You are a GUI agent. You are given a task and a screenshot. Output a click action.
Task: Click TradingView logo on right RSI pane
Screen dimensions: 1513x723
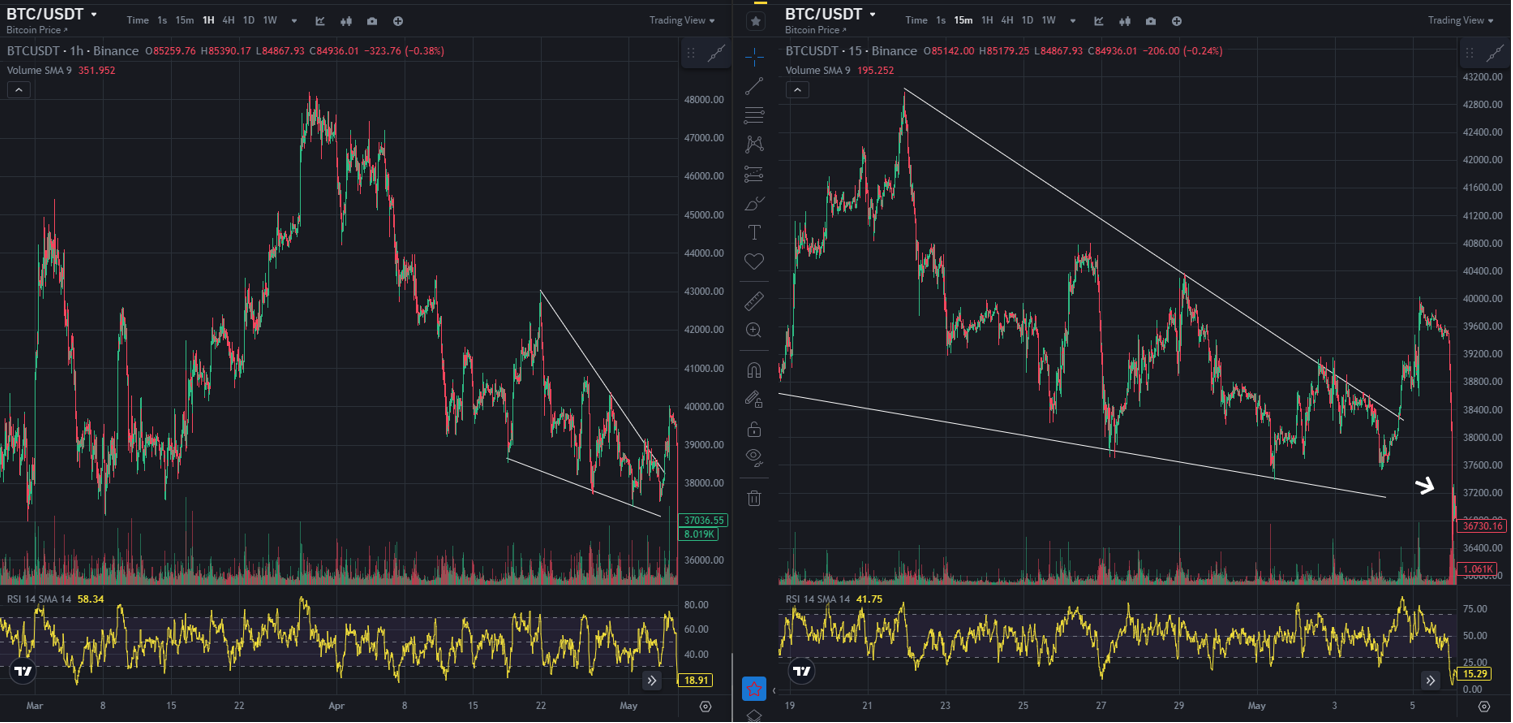[802, 671]
